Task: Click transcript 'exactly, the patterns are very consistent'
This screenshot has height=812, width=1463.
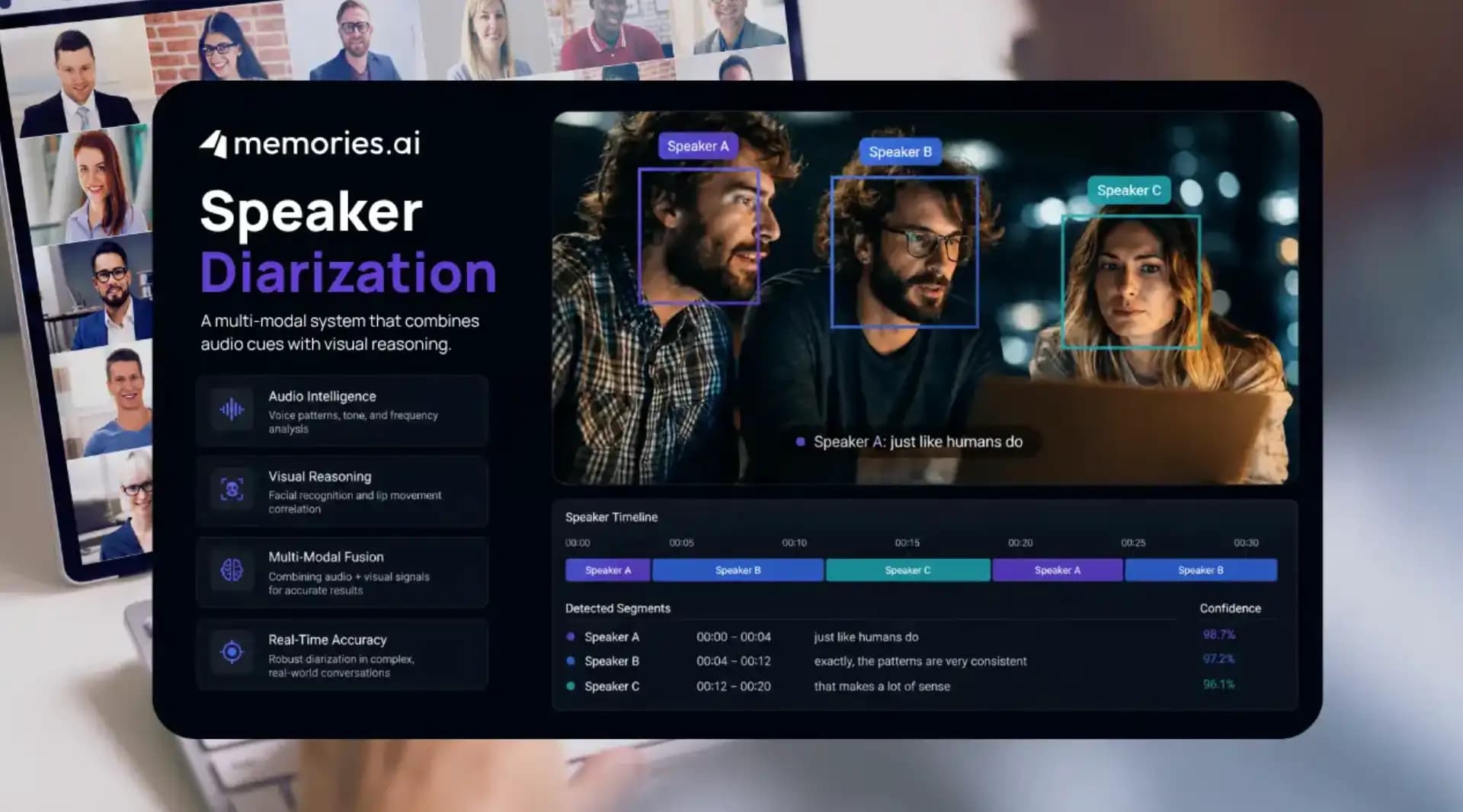Action: [920, 661]
